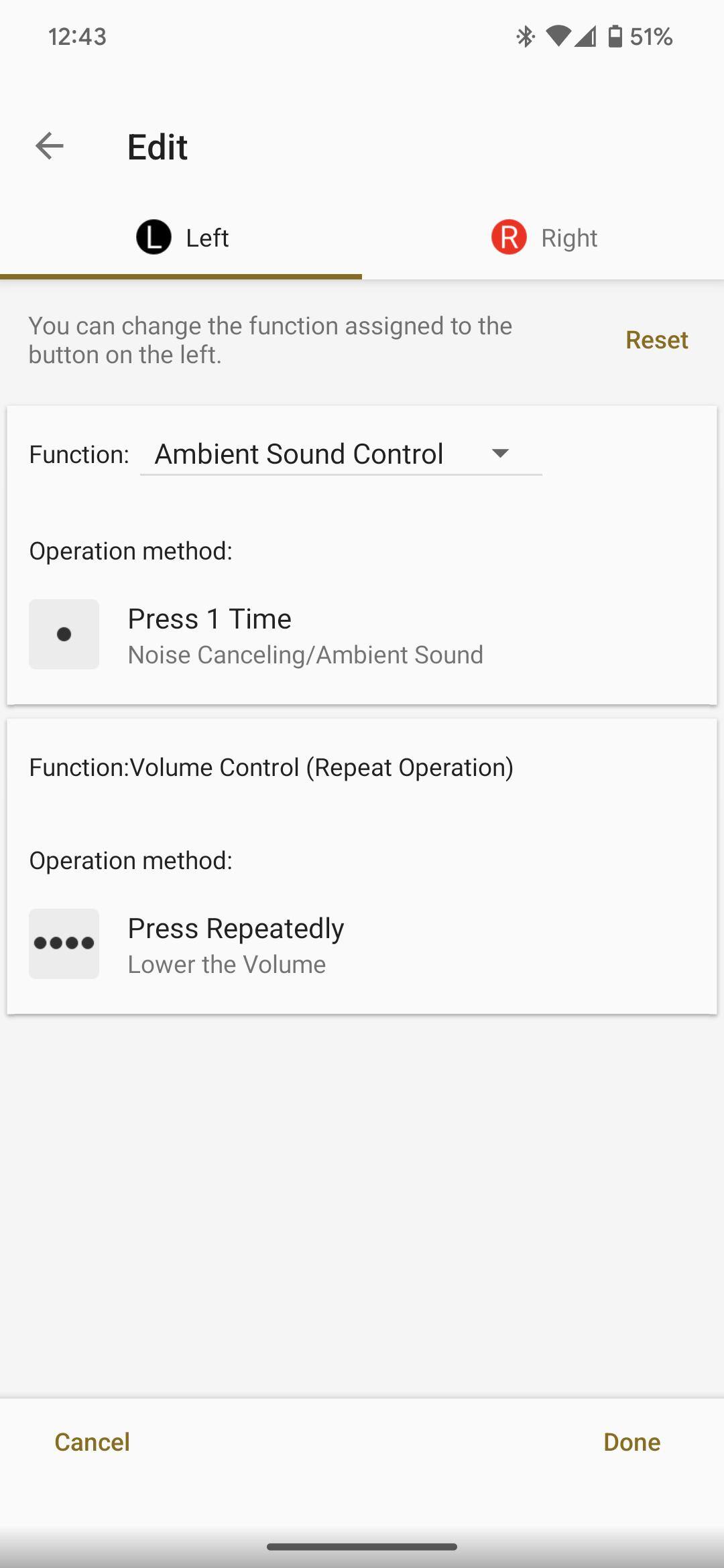Viewport: 724px width, 1568px height.
Task: Tap the Bluetooth status icon
Action: coord(525,36)
